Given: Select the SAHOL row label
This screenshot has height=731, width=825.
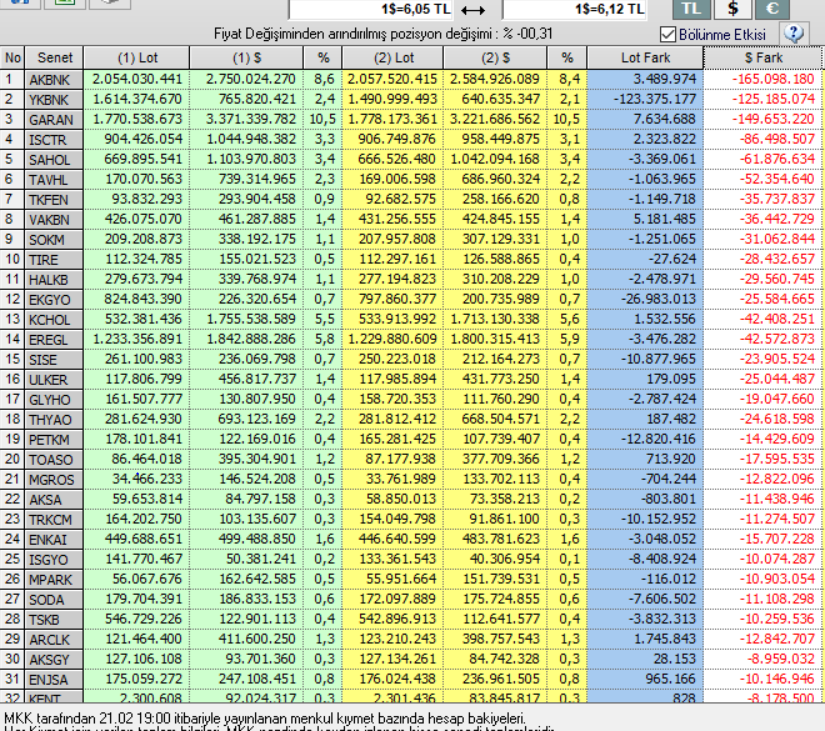Looking at the screenshot, I should pos(54,160).
